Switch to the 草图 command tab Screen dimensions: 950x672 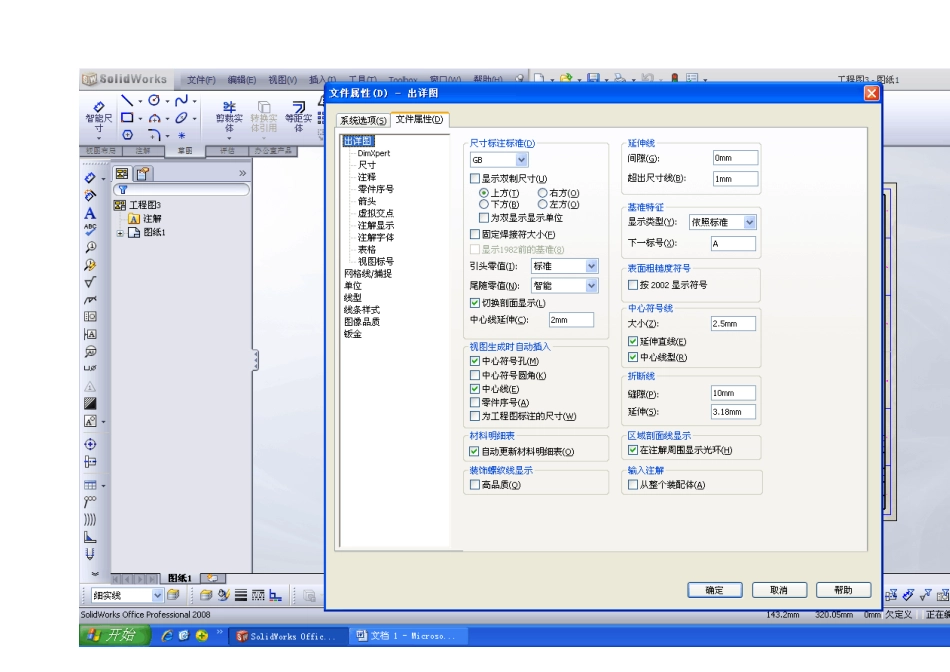pos(185,150)
